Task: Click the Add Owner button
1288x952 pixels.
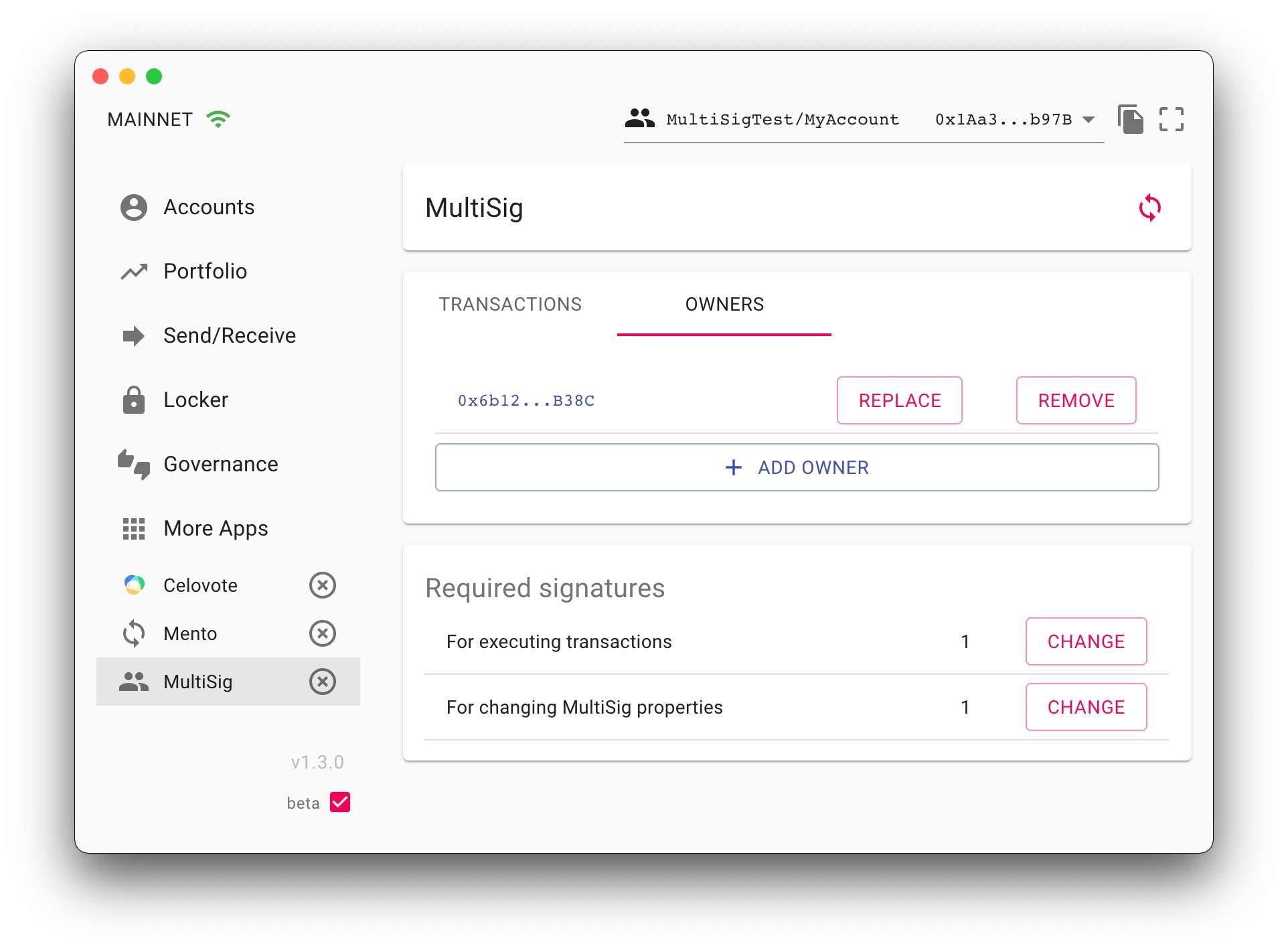Action: 797,467
